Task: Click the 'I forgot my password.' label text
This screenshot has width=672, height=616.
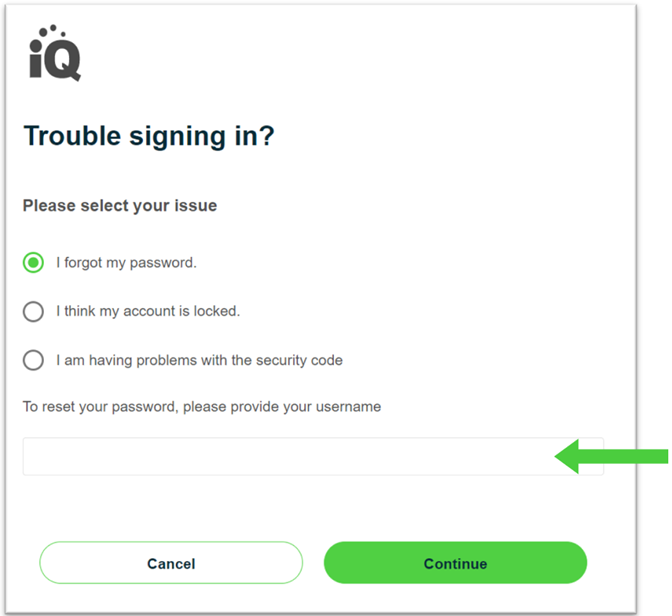Action: coord(126,263)
